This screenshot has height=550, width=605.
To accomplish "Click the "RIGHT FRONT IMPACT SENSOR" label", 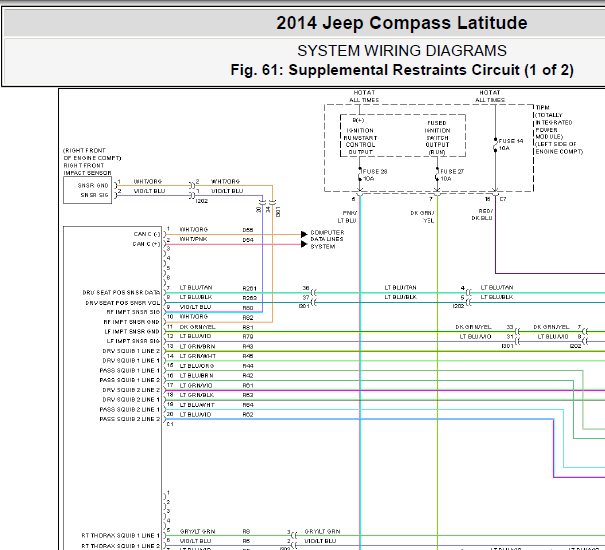I will [x=88, y=169].
